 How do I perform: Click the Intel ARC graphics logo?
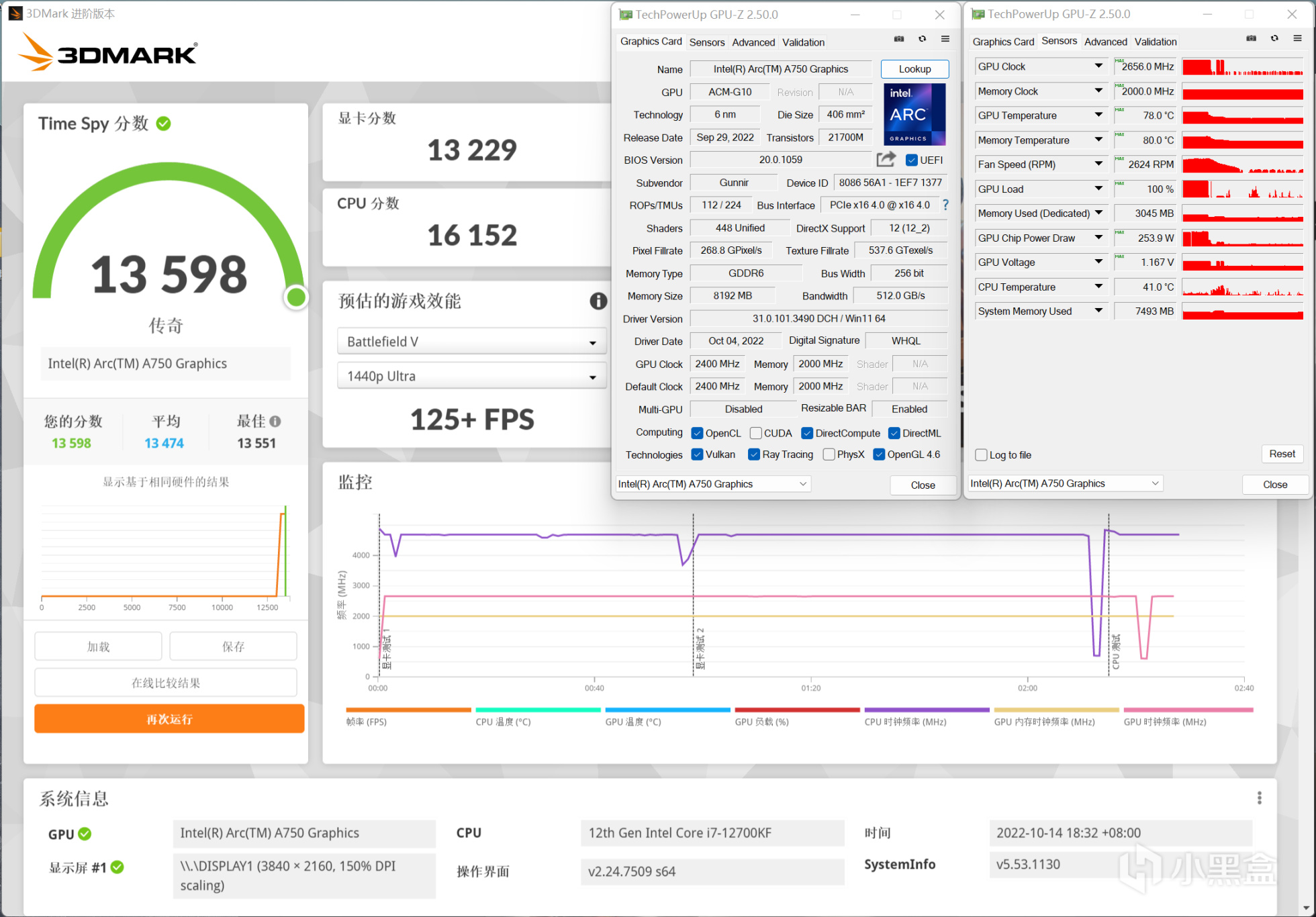(x=914, y=114)
